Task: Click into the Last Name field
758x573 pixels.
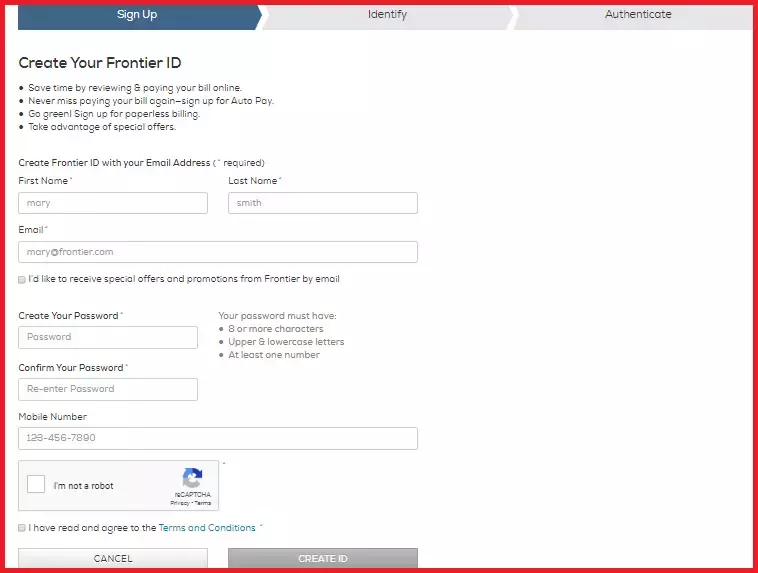Action: click(323, 203)
